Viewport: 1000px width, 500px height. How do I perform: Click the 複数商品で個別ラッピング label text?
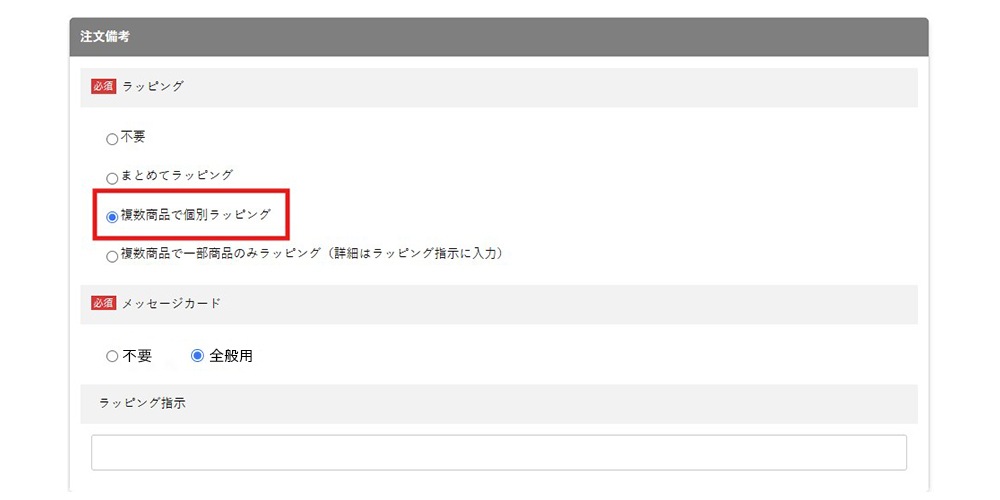click(196, 215)
